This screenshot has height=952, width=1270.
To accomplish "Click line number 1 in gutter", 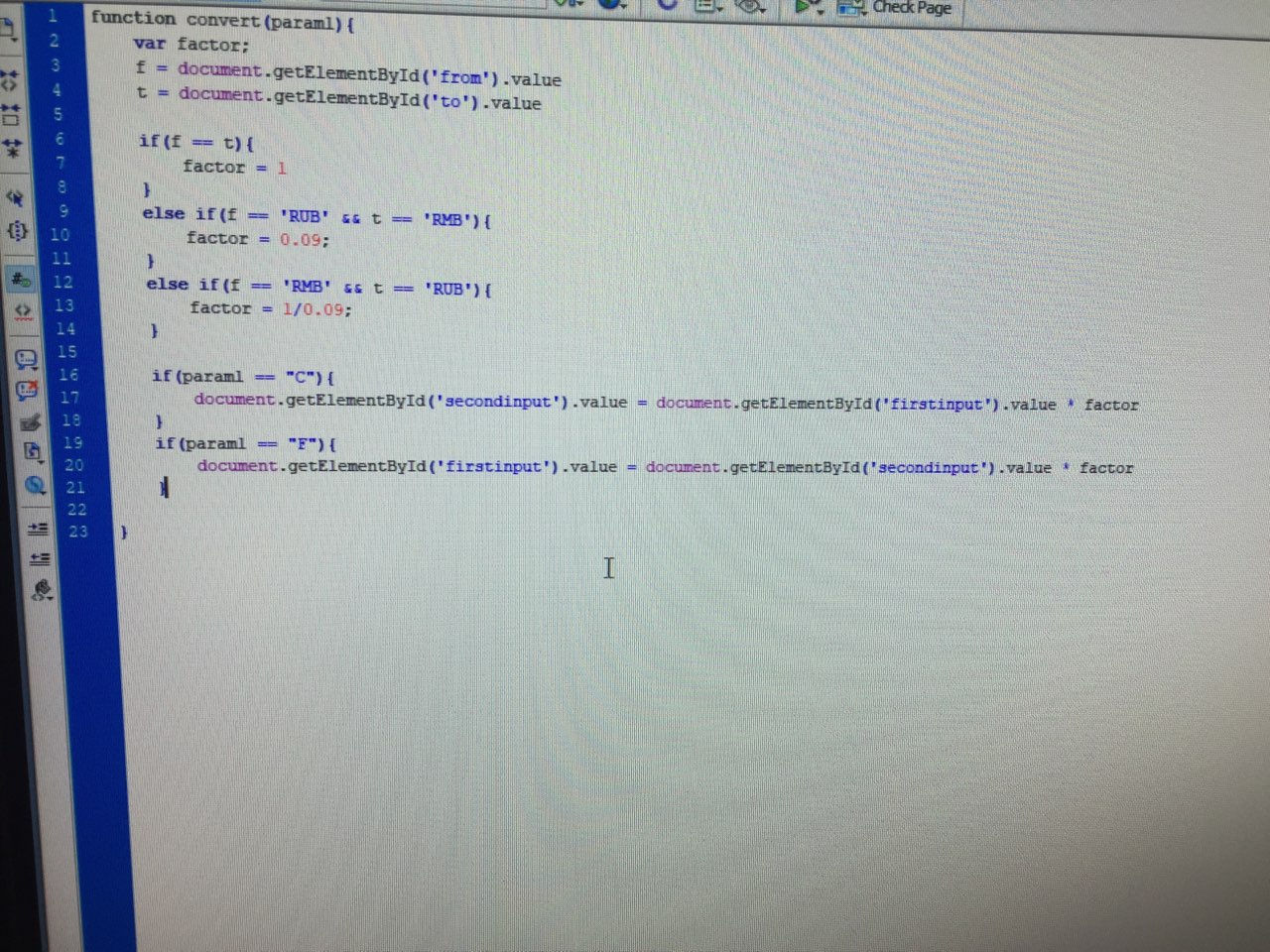I will pyautogui.click(x=53, y=16).
